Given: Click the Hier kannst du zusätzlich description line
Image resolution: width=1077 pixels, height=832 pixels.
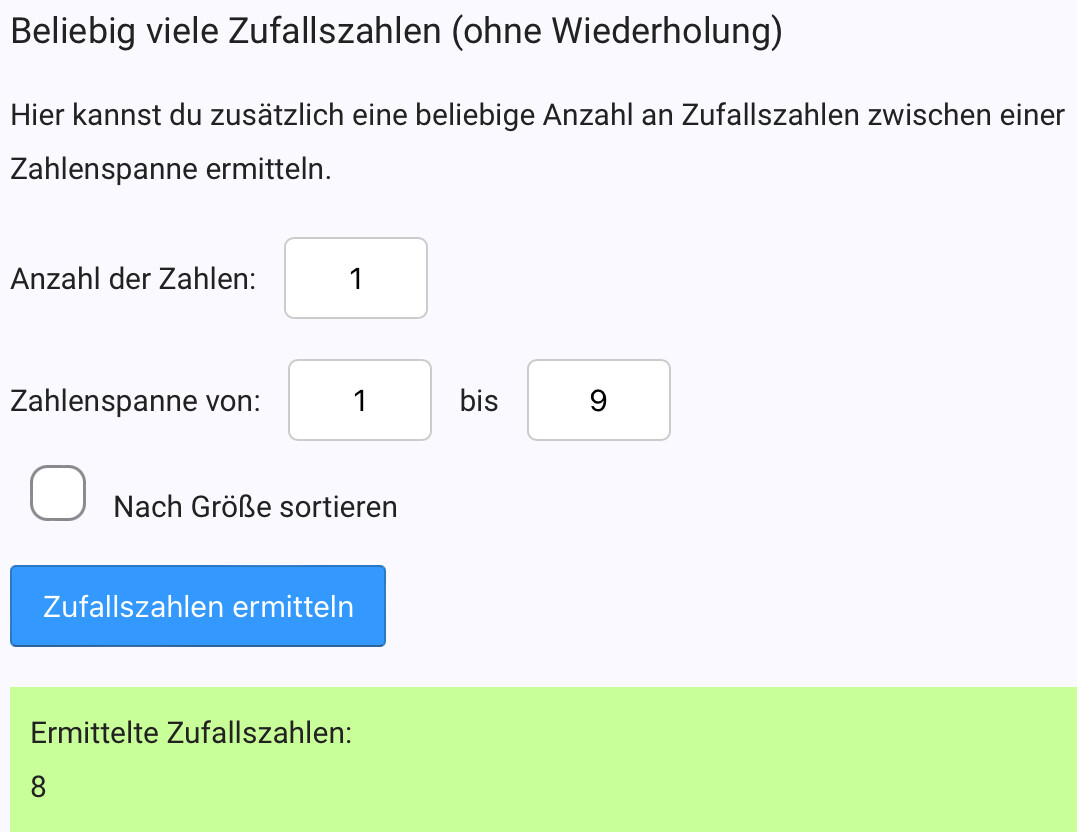Looking at the screenshot, I should [x=538, y=115].
